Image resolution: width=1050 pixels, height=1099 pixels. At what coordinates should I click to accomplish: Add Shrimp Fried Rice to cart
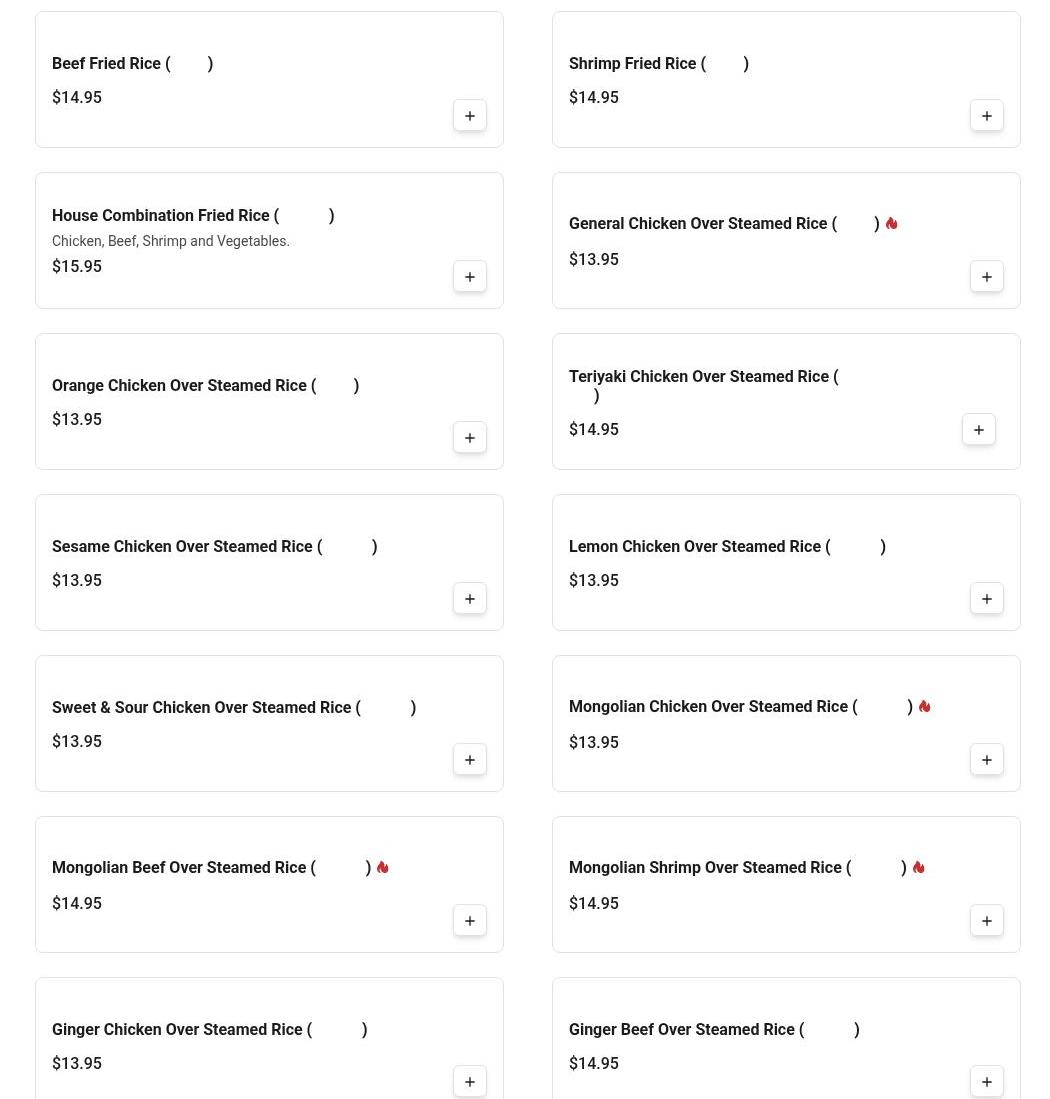coord(987,116)
